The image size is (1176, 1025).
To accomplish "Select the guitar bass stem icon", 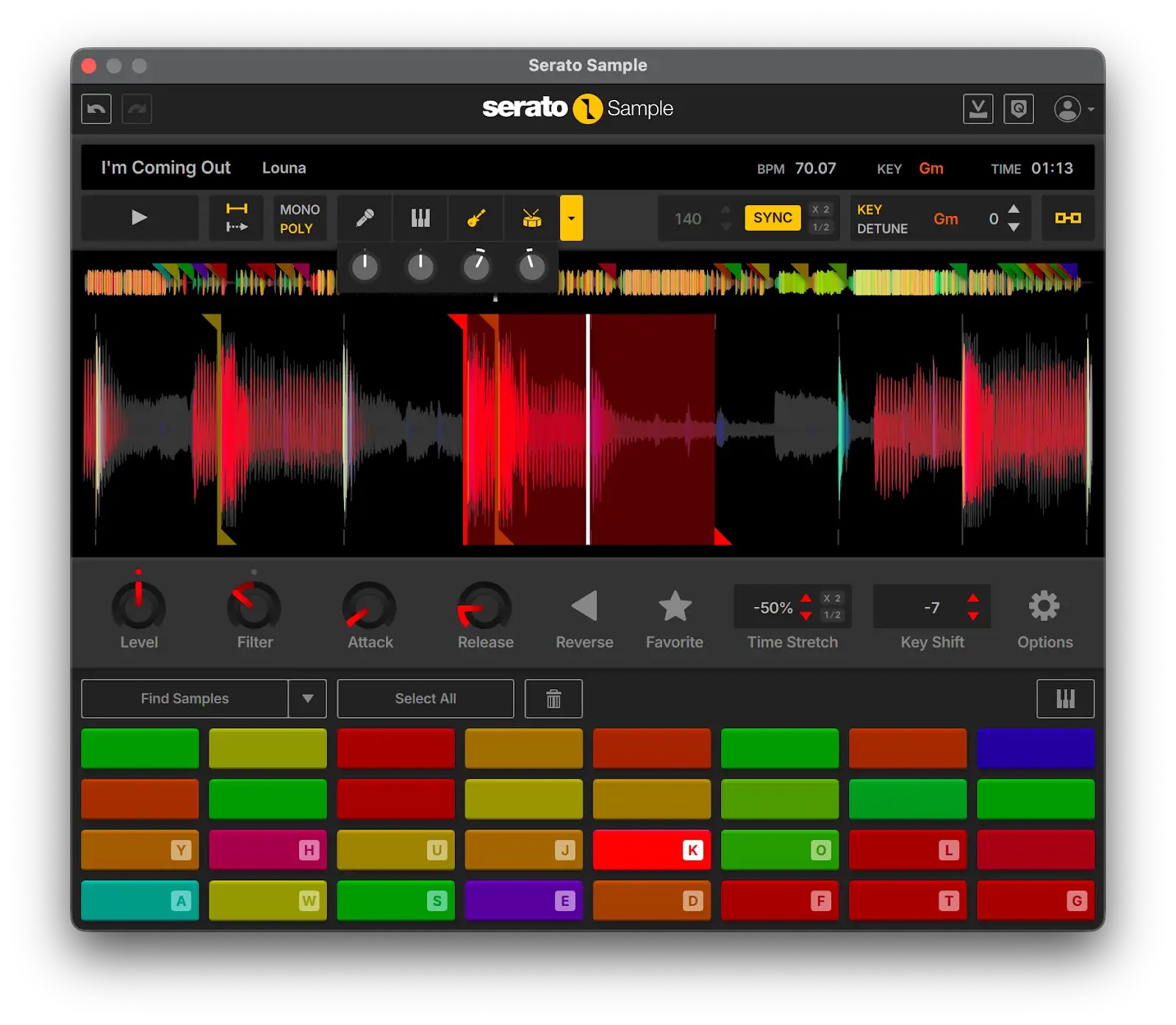I will [476, 218].
